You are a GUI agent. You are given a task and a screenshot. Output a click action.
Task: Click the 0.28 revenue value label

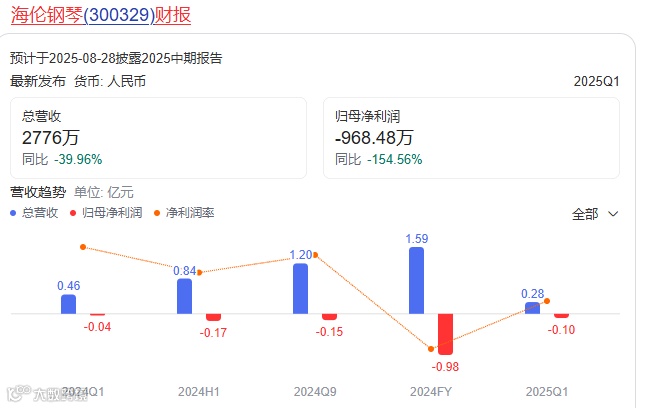click(x=532, y=294)
